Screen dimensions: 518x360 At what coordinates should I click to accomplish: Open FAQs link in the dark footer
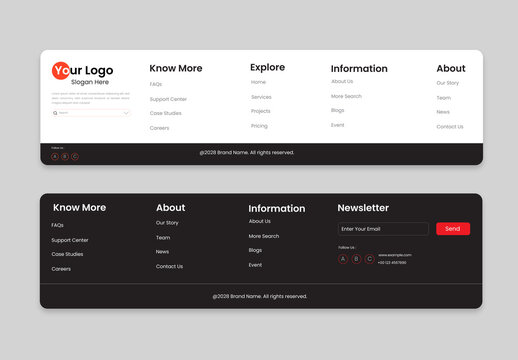click(57, 225)
